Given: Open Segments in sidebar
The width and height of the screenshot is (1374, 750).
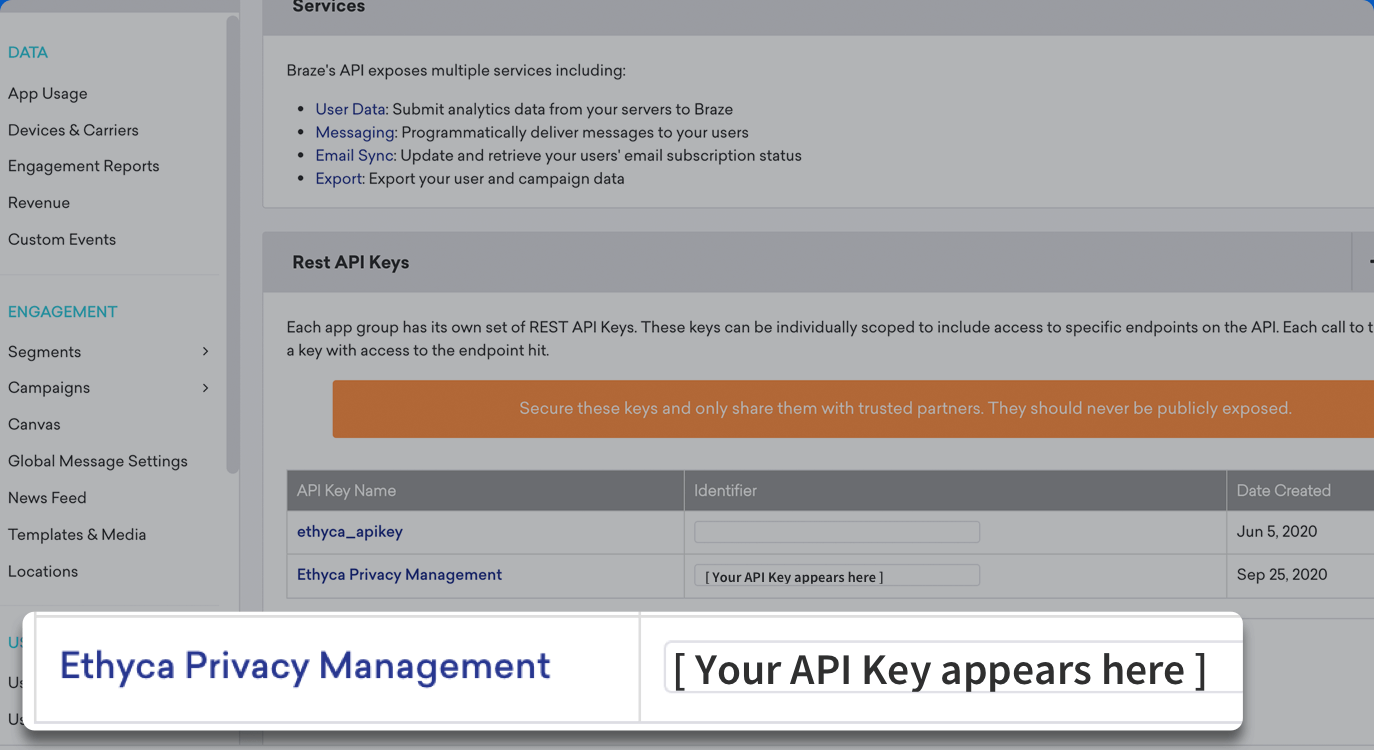Looking at the screenshot, I should tap(45, 352).
